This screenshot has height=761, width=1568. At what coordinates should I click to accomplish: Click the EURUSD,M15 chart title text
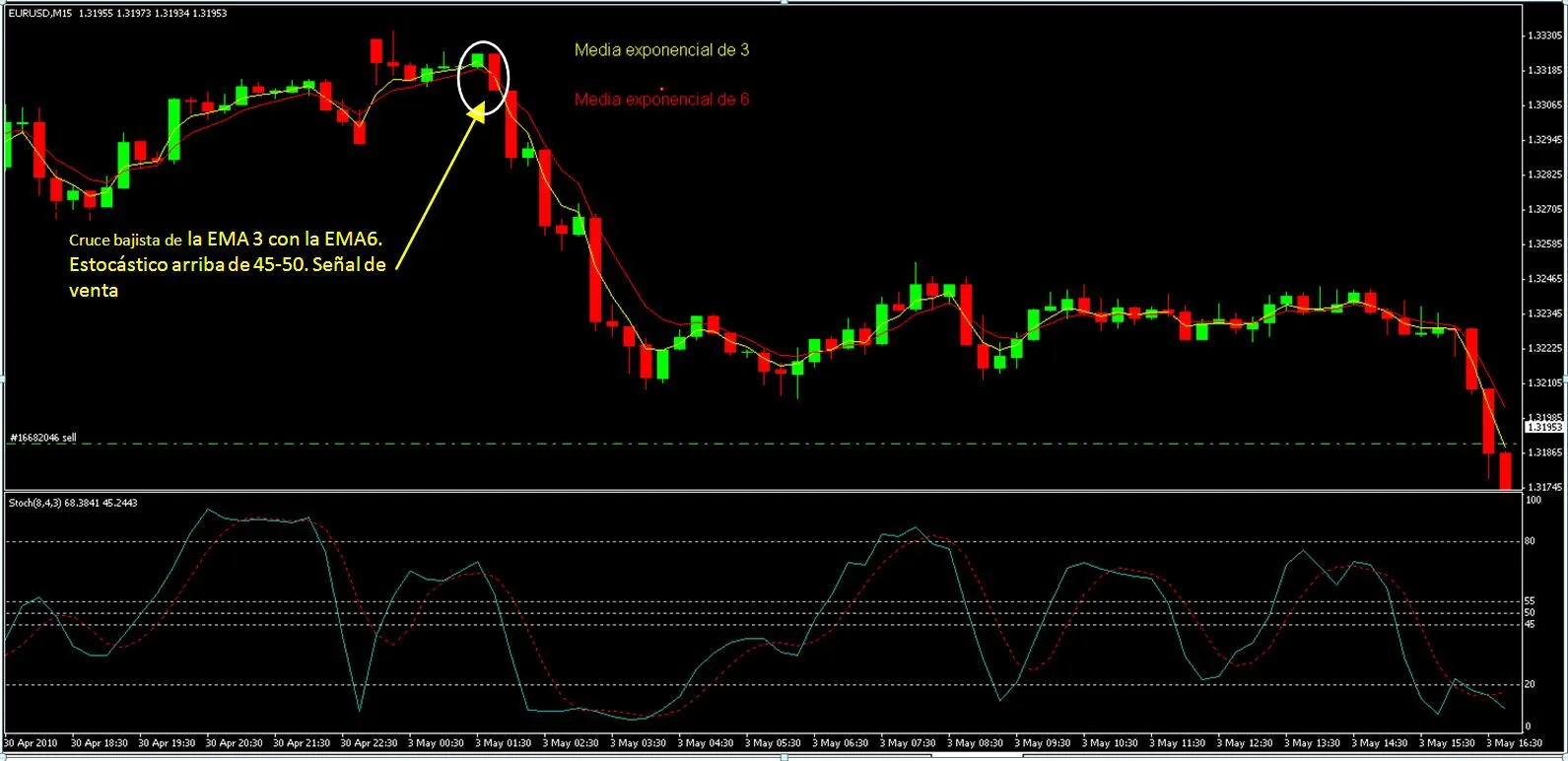tap(39, 13)
